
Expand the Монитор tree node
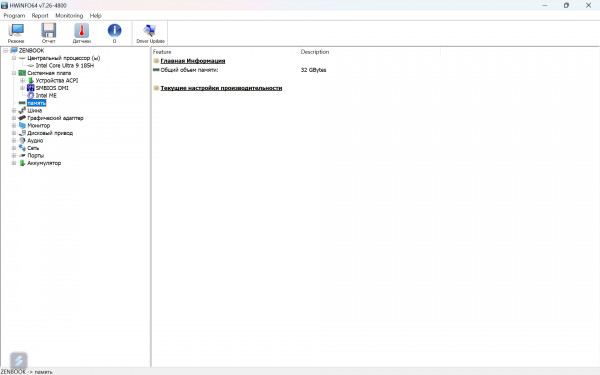pyautogui.click(x=14, y=126)
